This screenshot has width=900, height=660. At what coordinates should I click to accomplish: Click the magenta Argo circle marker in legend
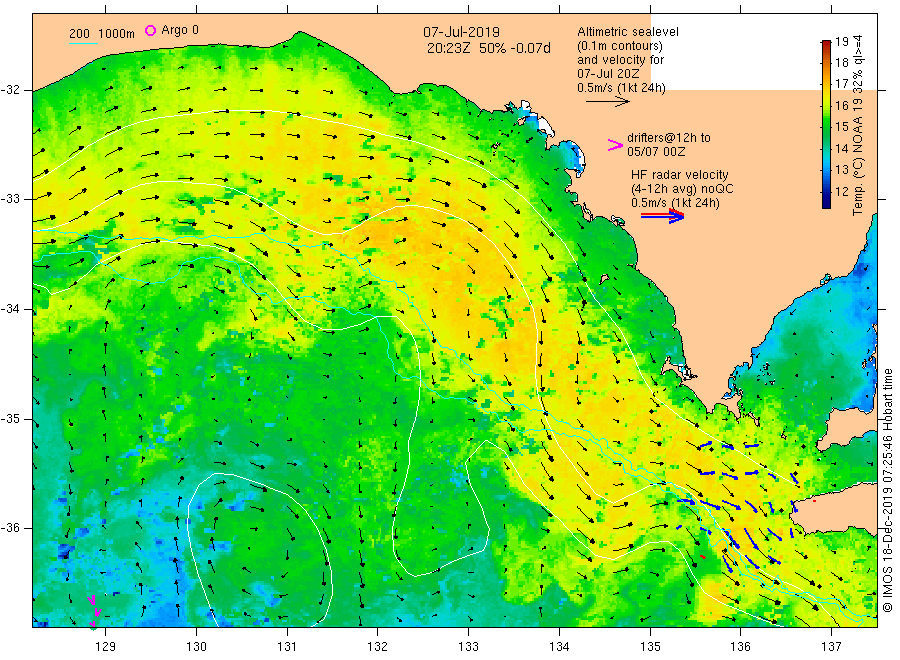tap(150, 30)
